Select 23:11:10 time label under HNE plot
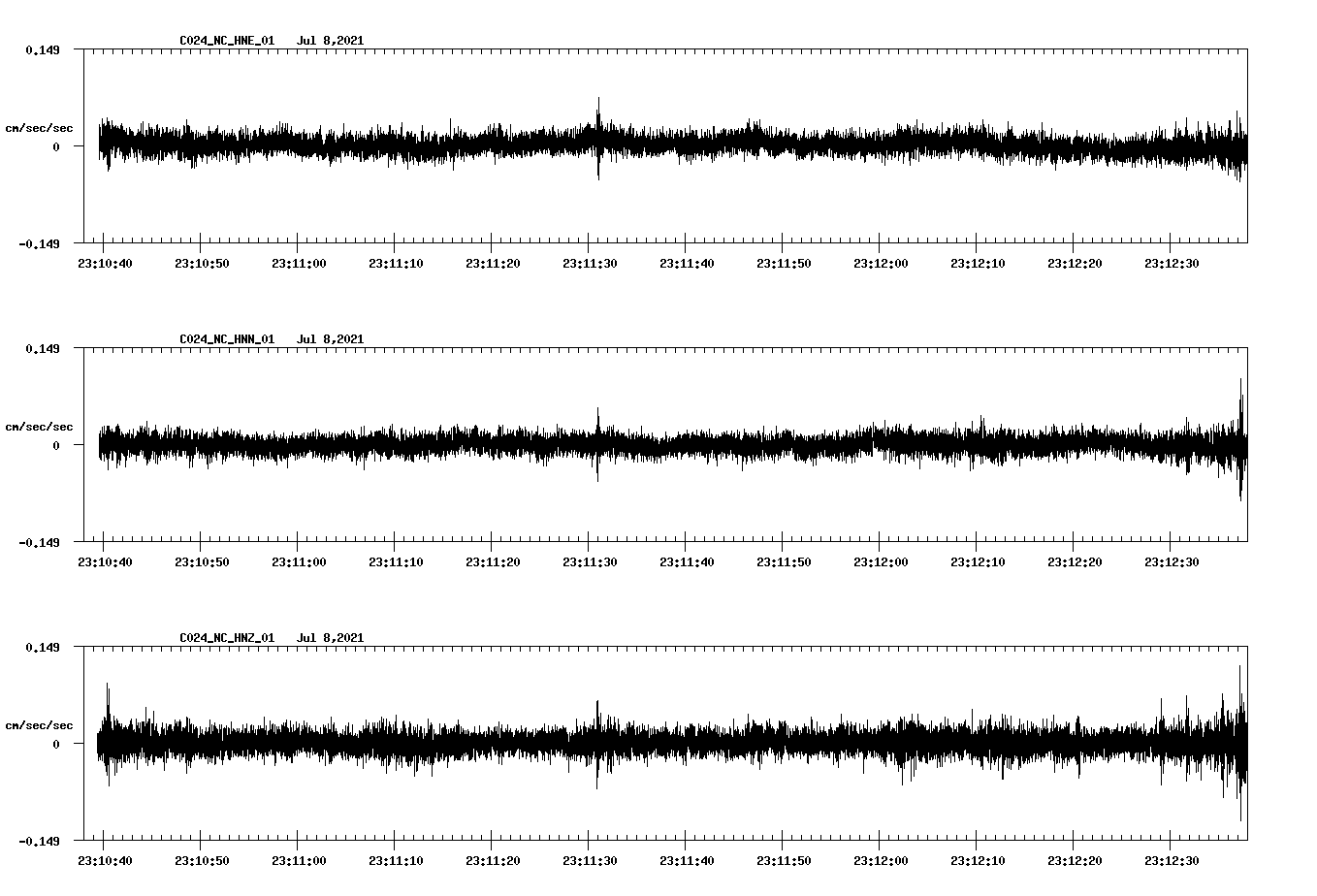The width and height of the screenshot is (1317, 896). [x=396, y=264]
